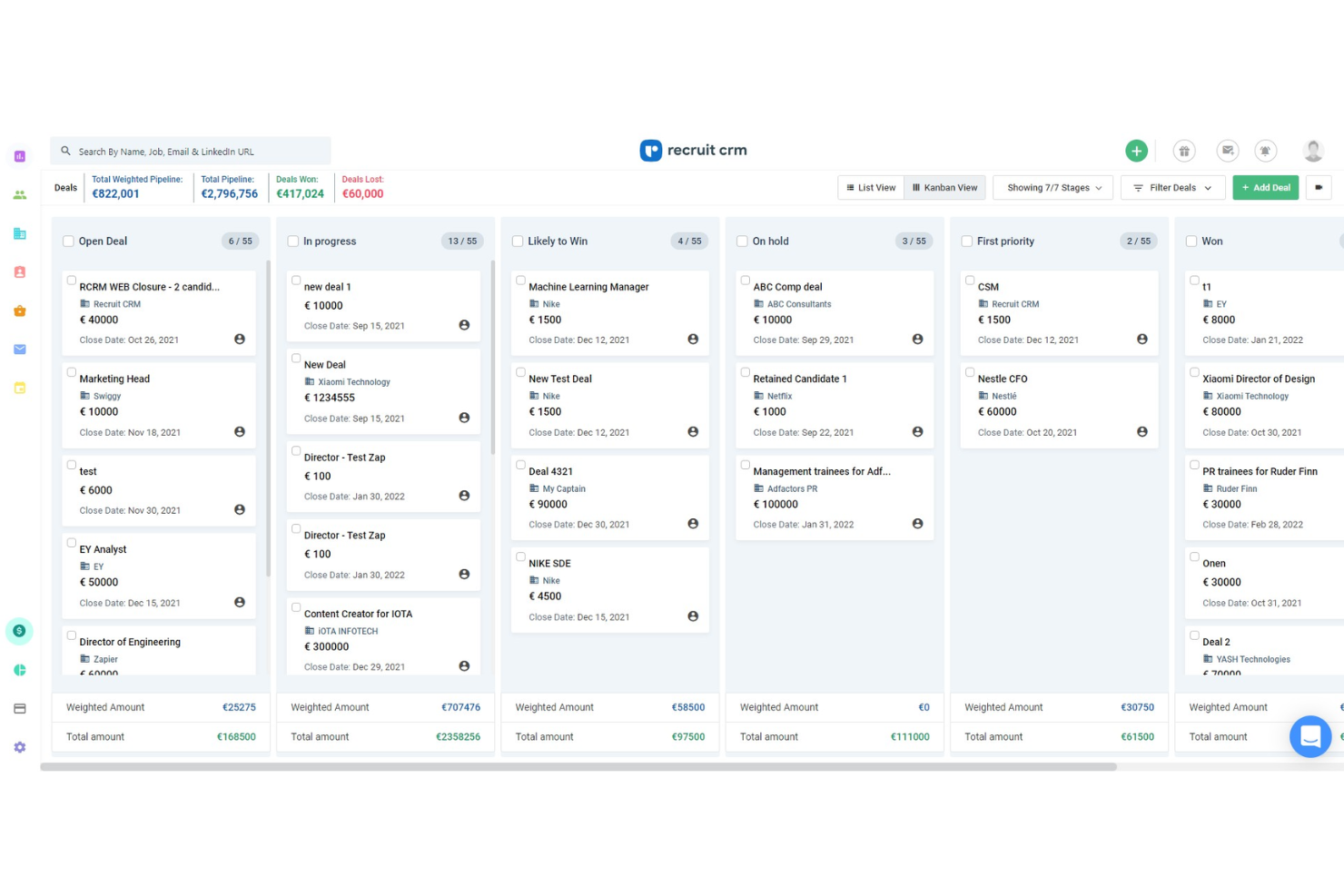Click owner avatar on Marketing Head card

(240, 431)
